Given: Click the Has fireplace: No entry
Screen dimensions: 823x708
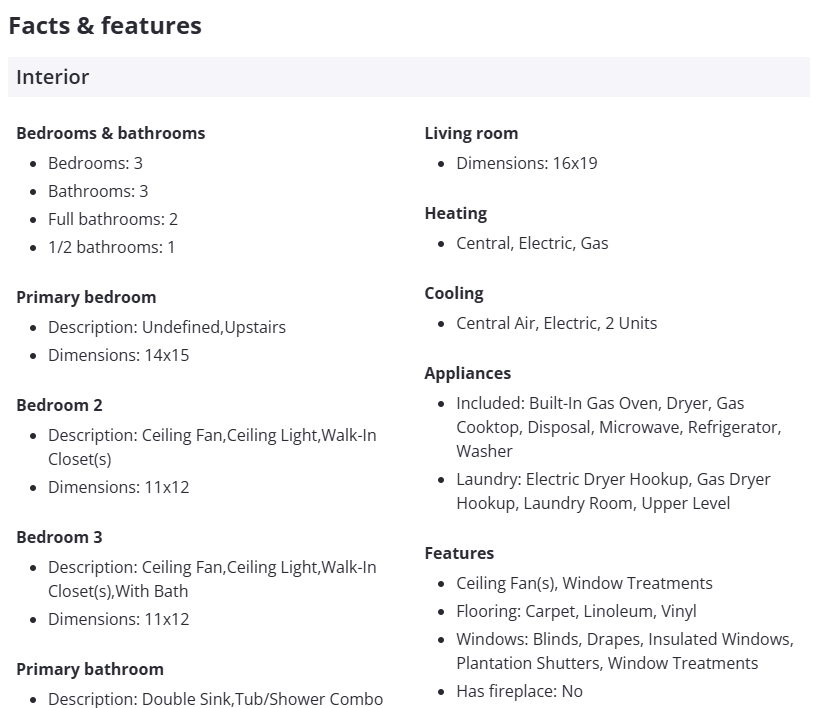Looking at the screenshot, I should click(519, 691).
